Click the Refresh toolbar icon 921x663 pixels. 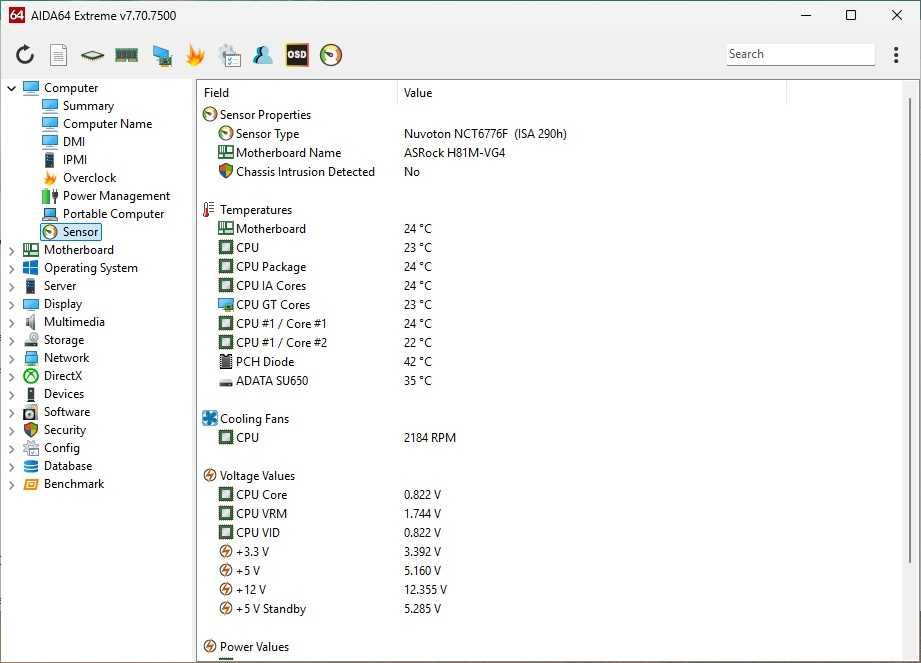[x=25, y=55]
